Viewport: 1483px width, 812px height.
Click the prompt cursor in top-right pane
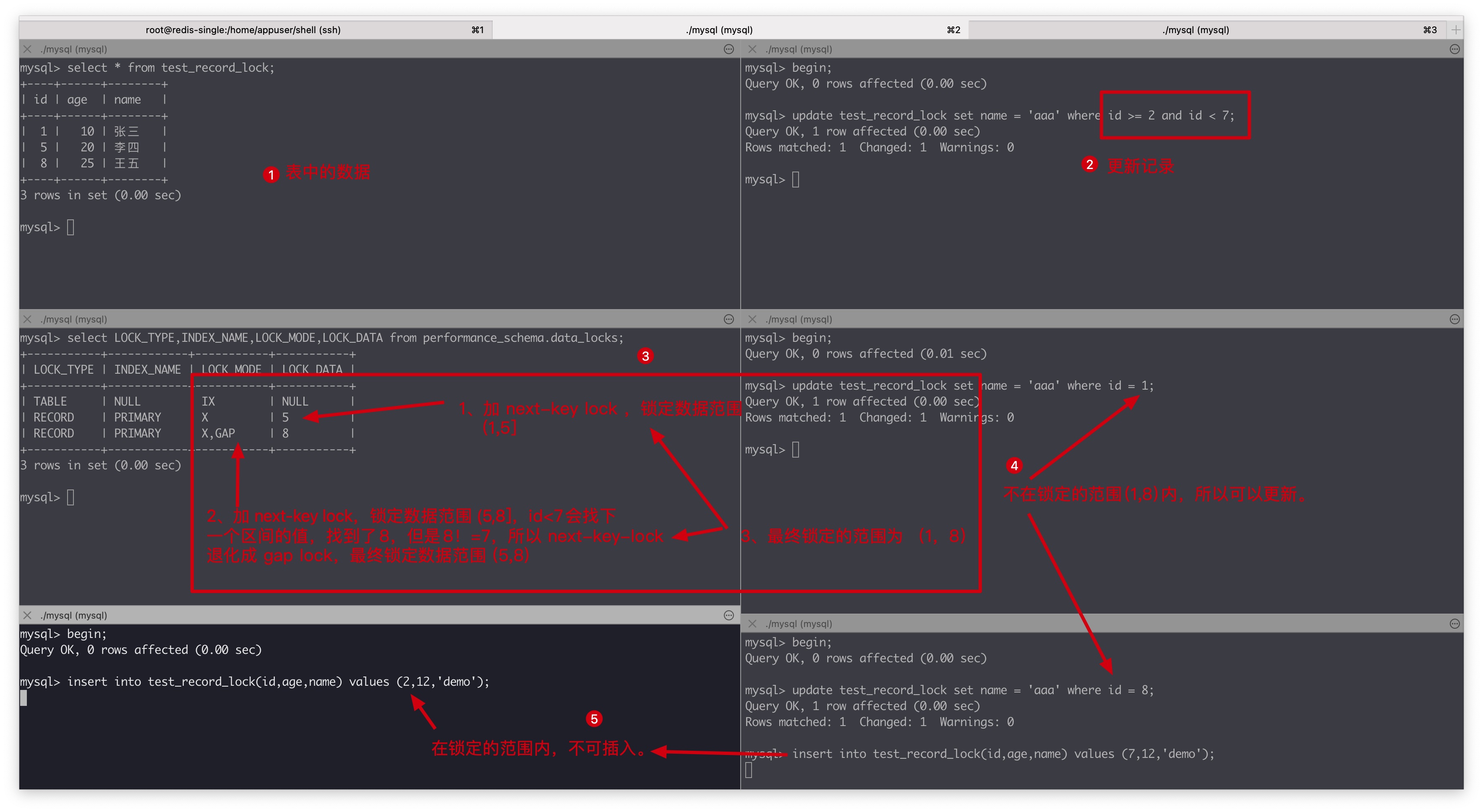point(795,180)
